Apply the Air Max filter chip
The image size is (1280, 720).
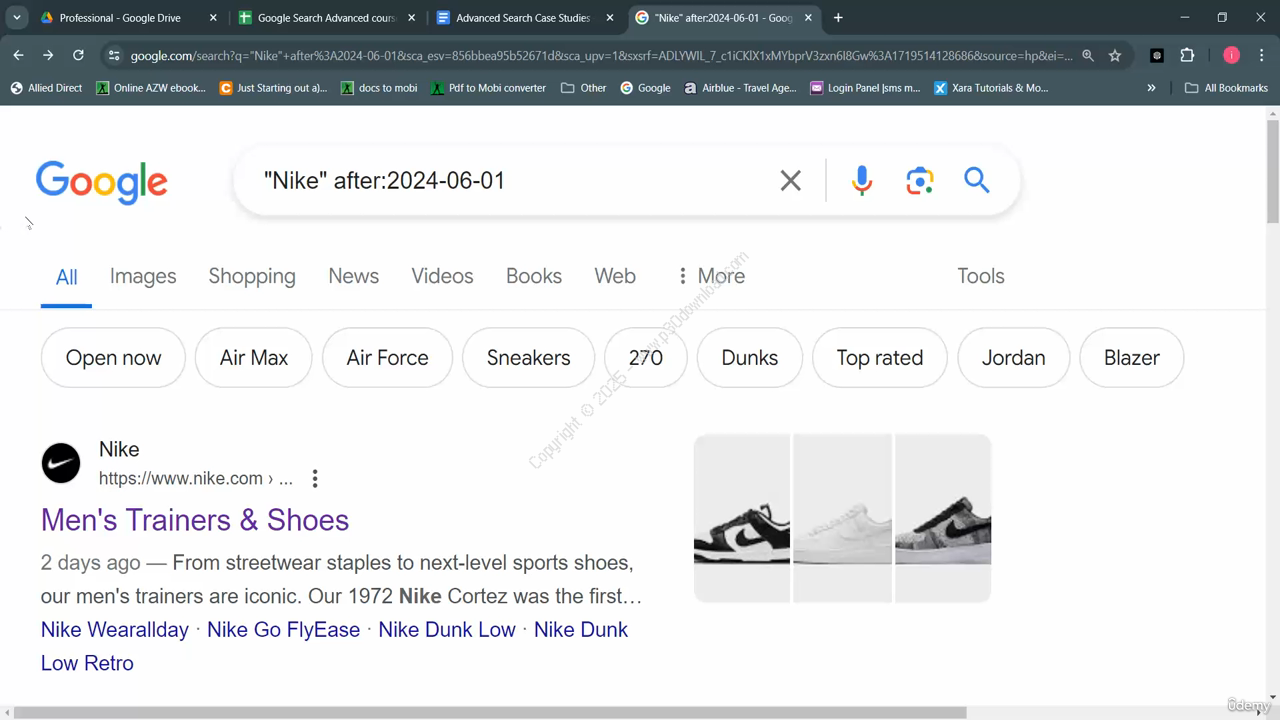254,358
